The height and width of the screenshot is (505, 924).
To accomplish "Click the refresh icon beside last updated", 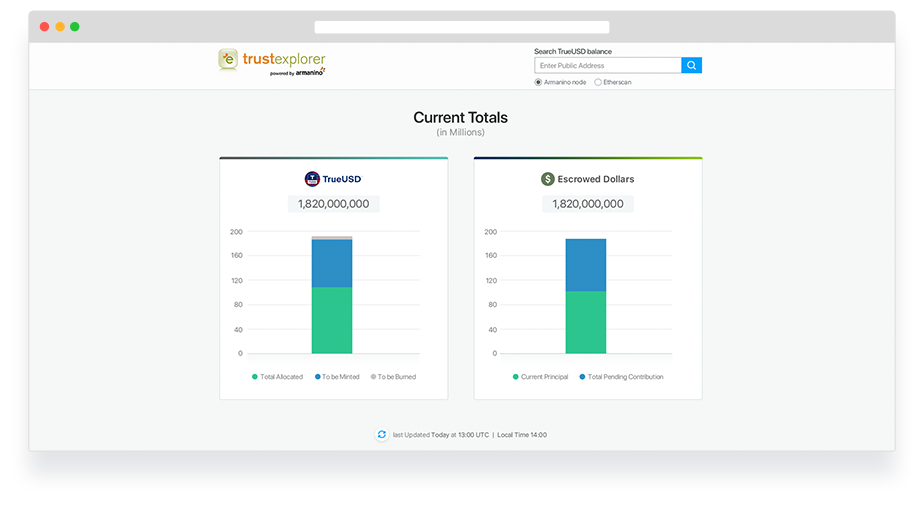I will tap(381, 435).
